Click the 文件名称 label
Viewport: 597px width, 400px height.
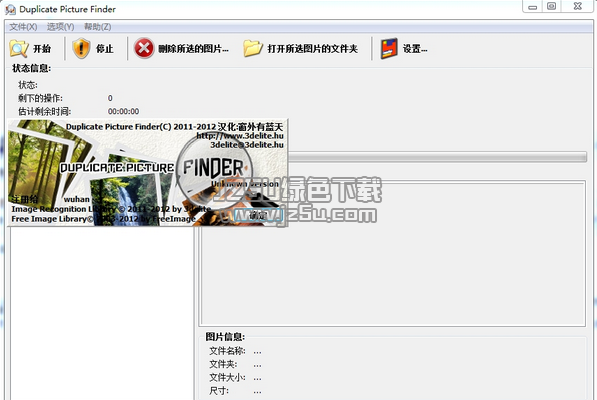click(227, 351)
